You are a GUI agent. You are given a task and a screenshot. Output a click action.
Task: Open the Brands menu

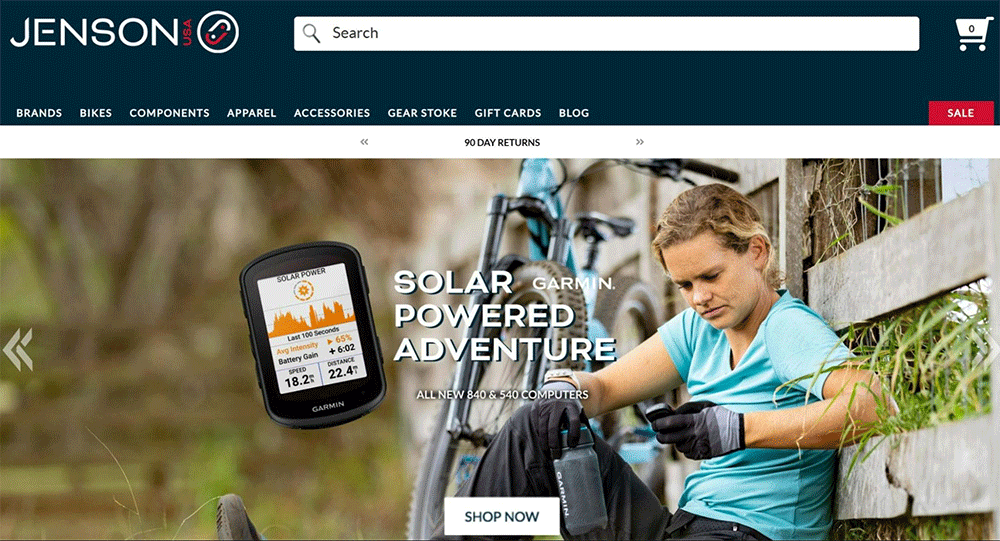[x=39, y=113]
